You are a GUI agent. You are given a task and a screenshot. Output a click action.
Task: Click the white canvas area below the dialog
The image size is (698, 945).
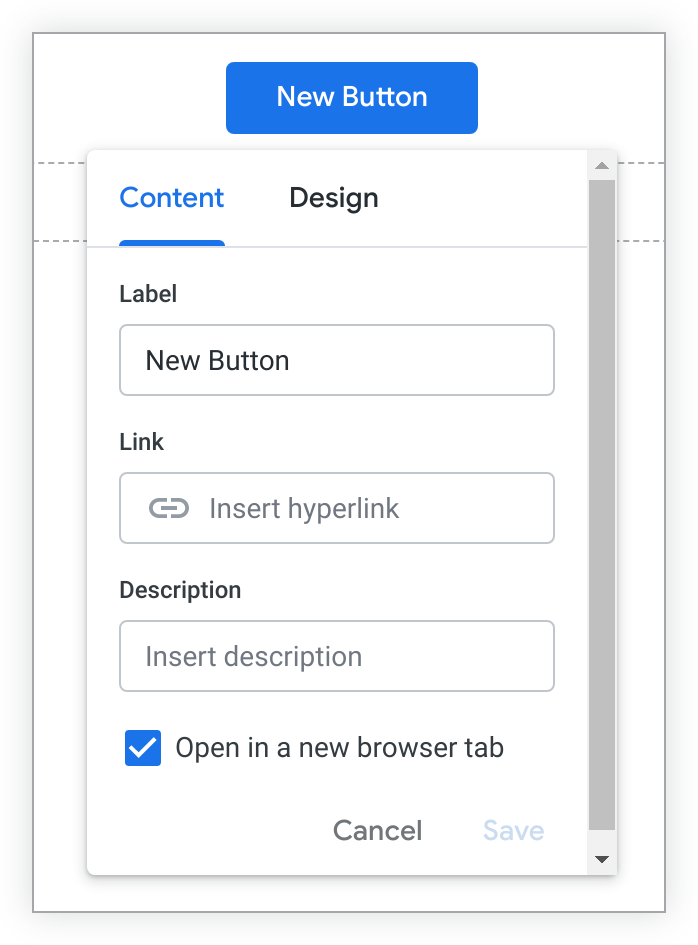tap(350, 893)
